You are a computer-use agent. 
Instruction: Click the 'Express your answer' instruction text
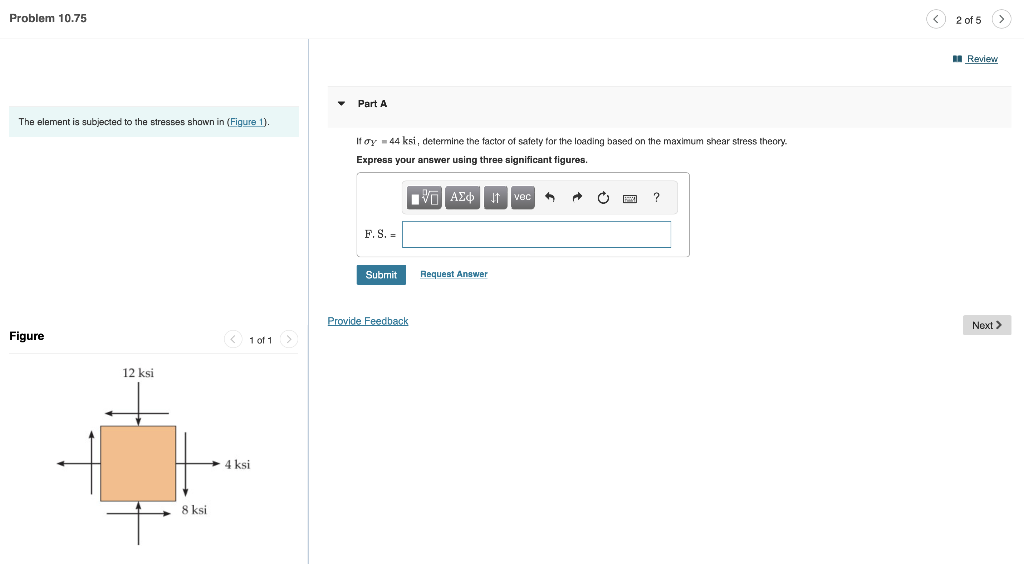(x=472, y=160)
